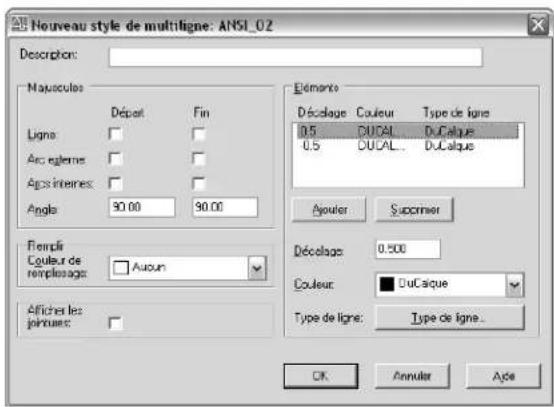Image resolution: width=554 pixels, height=407 pixels.
Task: Click the Aucun fill color swatch
Action: point(120,268)
